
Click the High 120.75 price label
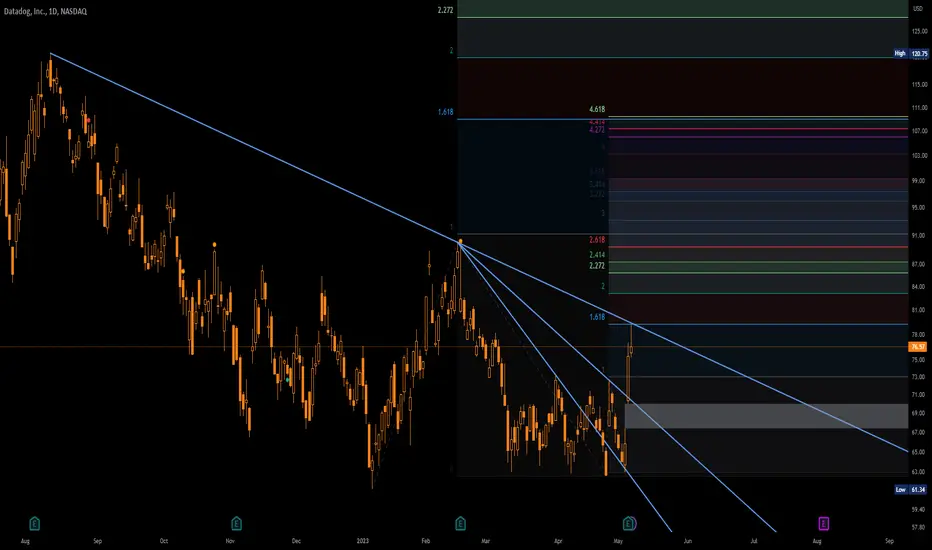click(x=912, y=54)
